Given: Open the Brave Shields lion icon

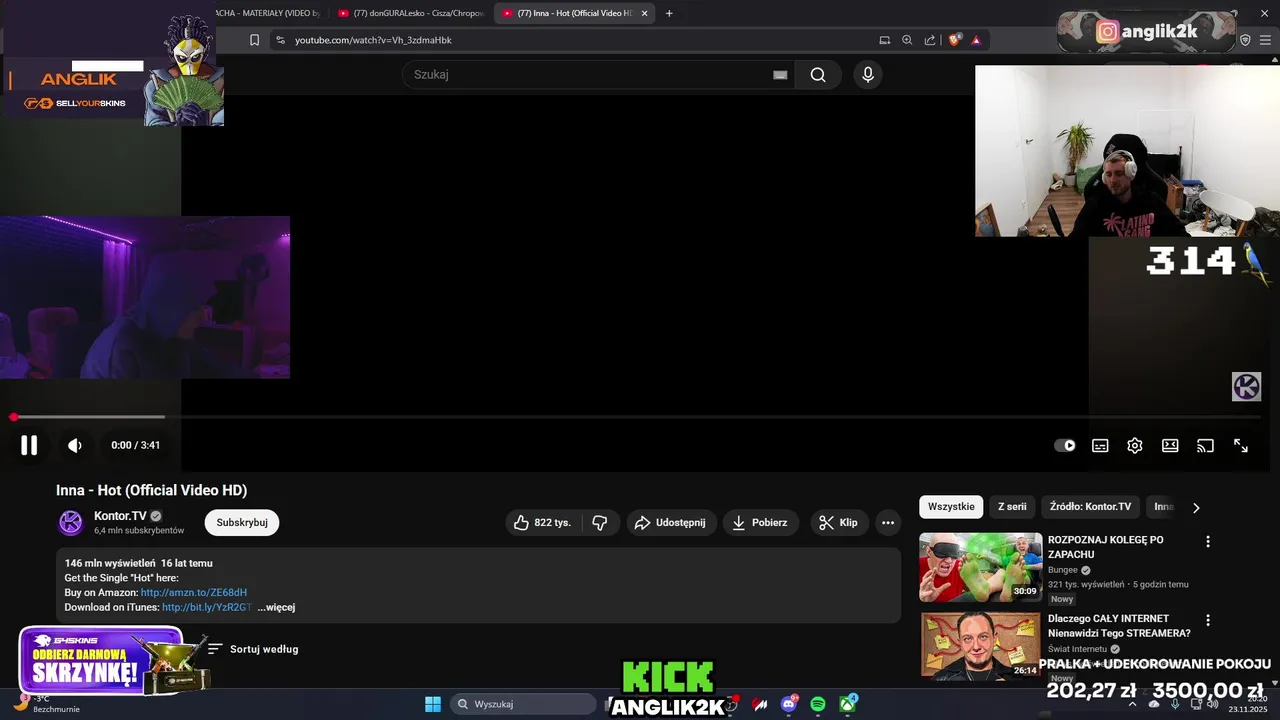Looking at the screenshot, I should 955,40.
